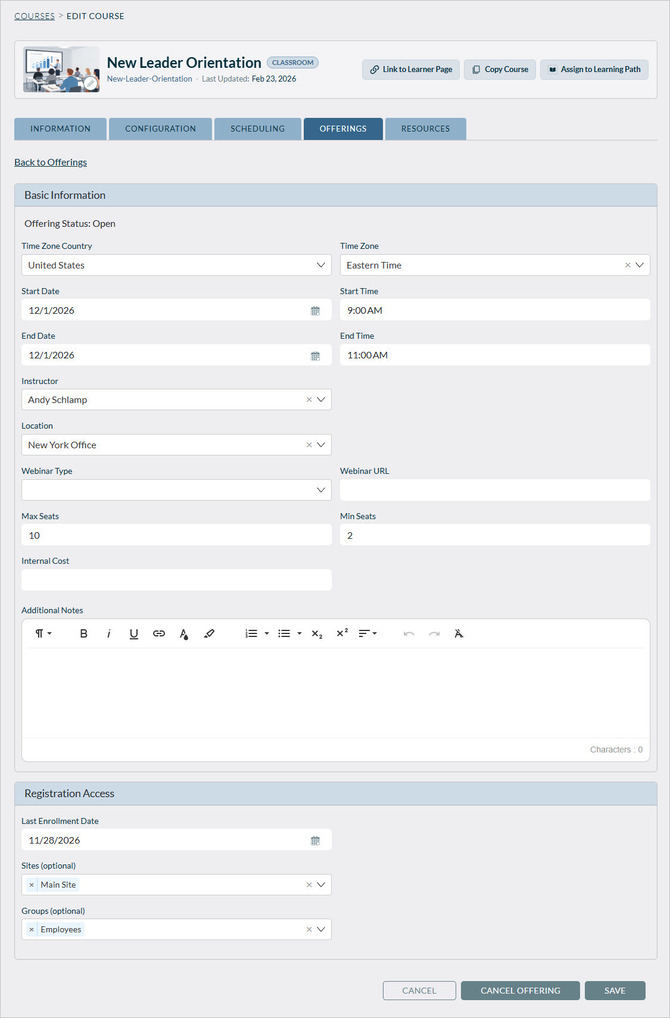Viewport: 670px width, 1018px height.
Task: Clear the Andy Schlamp instructor selection
Action: (309, 400)
